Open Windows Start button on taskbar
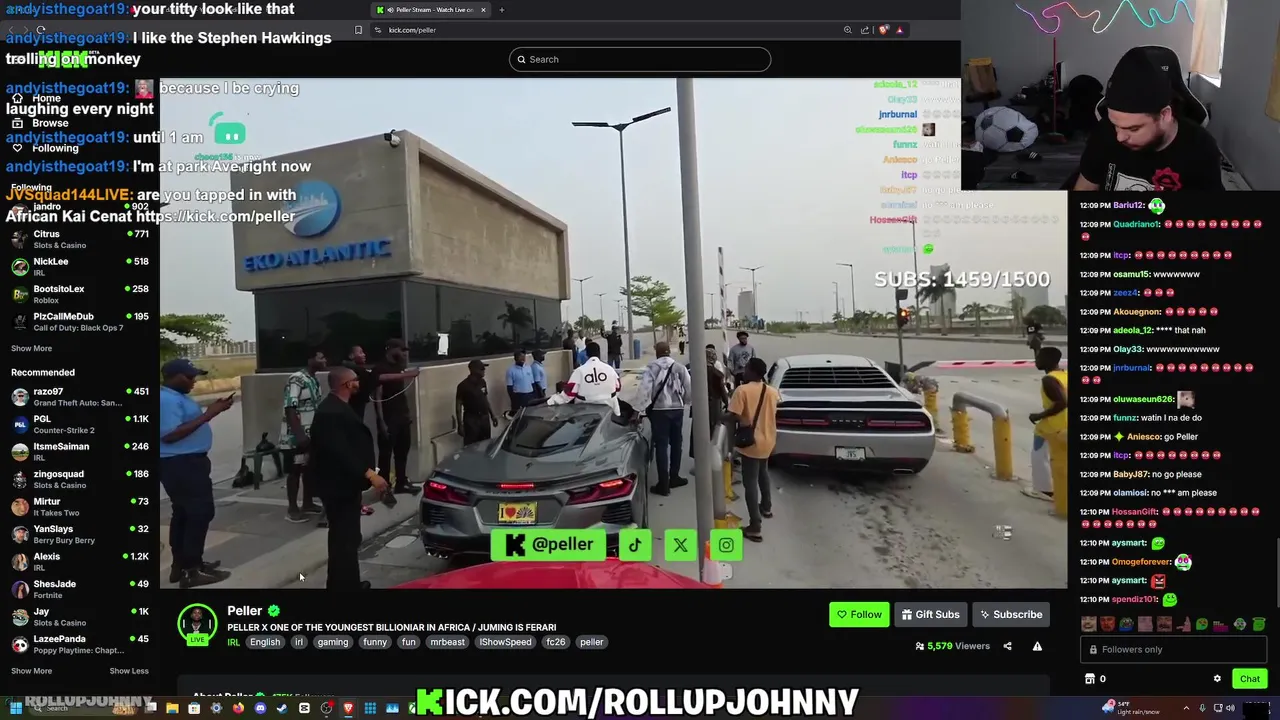The height and width of the screenshot is (720, 1280). pos(15,708)
